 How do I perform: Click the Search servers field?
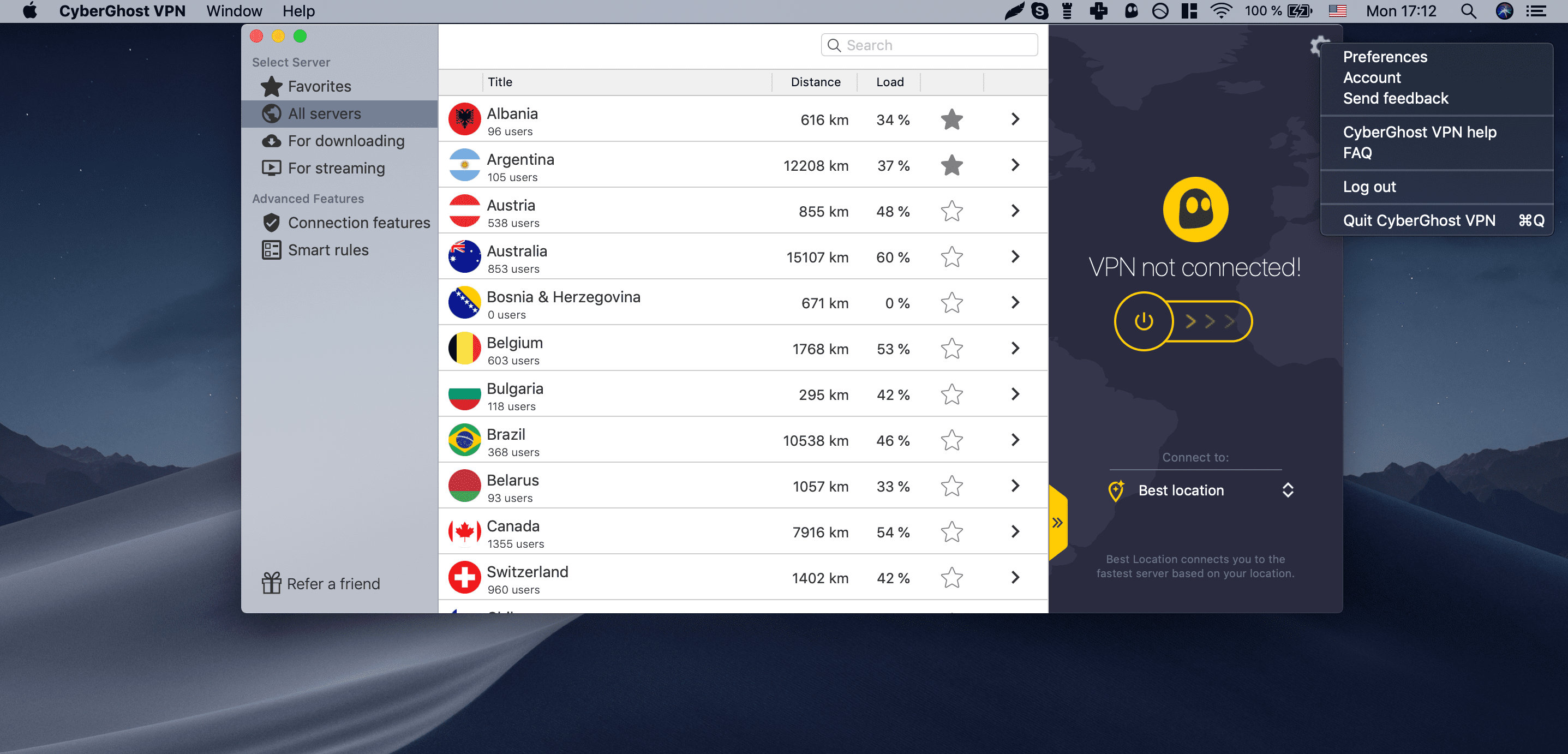929,45
